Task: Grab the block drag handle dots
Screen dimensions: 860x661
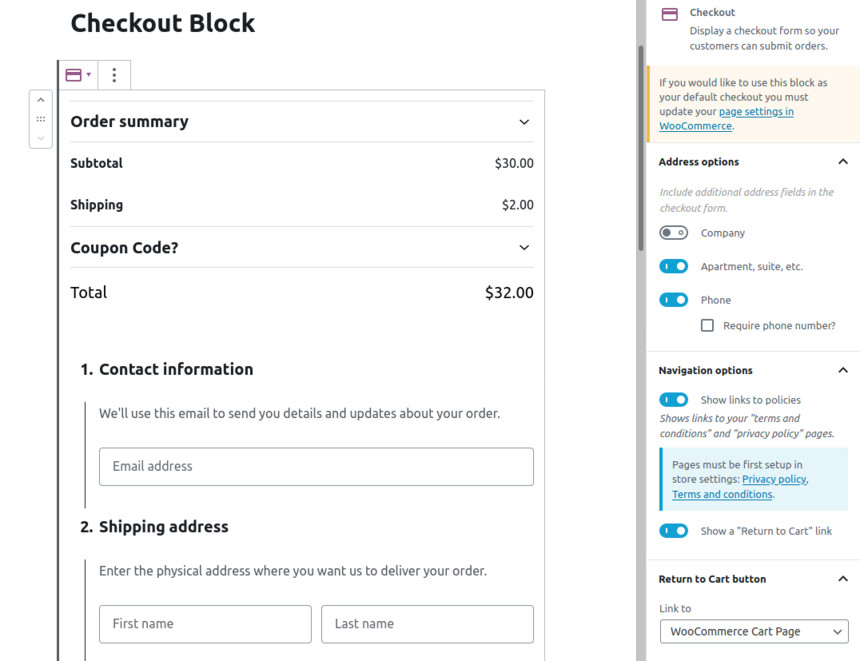Action: tap(41, 119)
